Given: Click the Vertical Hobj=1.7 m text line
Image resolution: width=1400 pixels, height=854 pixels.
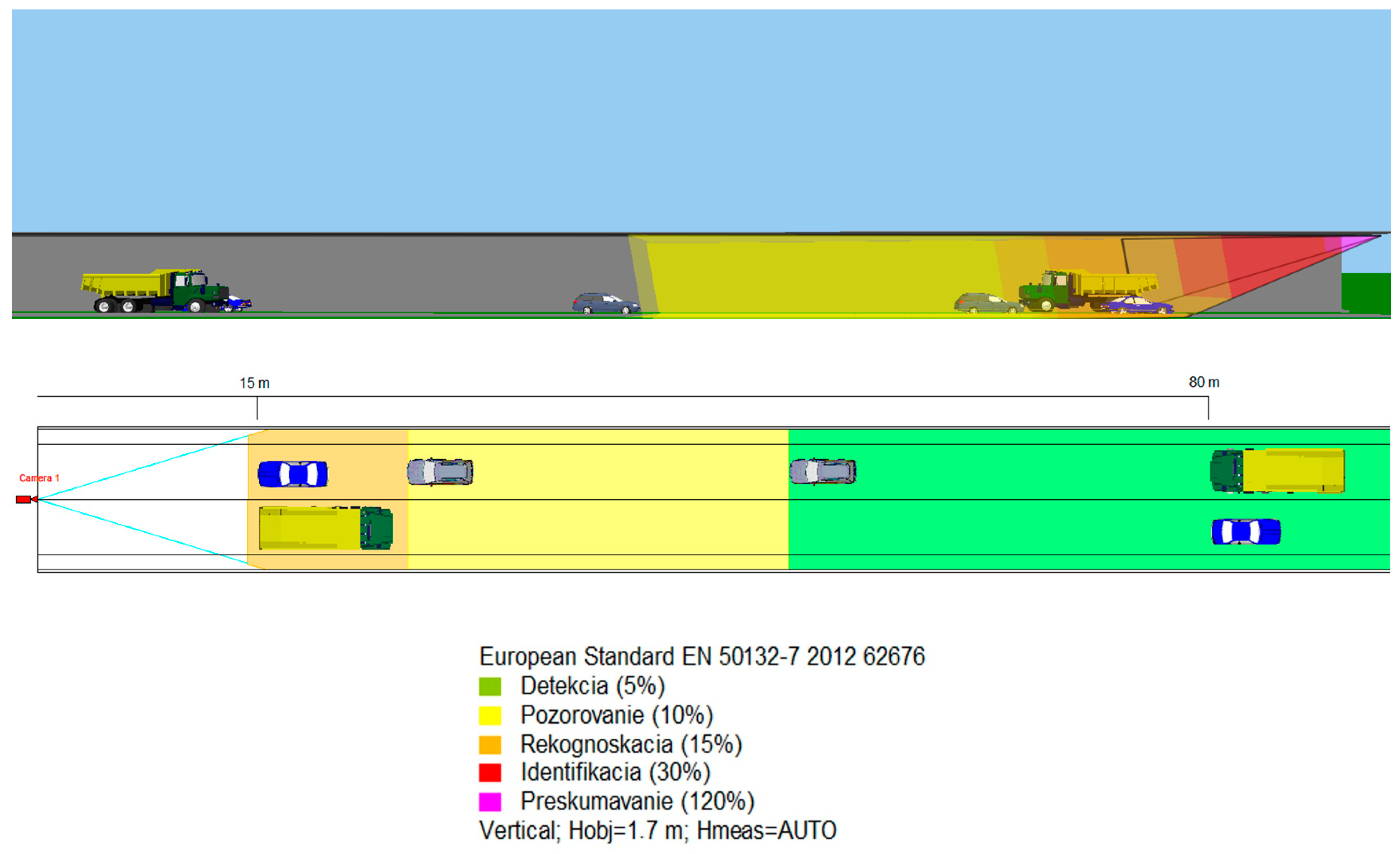Looking at the screenshot, I should point(657,830).
